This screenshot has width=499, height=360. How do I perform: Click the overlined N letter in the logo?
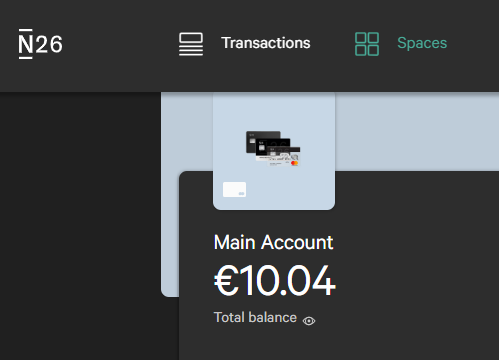tap(26, 44)
